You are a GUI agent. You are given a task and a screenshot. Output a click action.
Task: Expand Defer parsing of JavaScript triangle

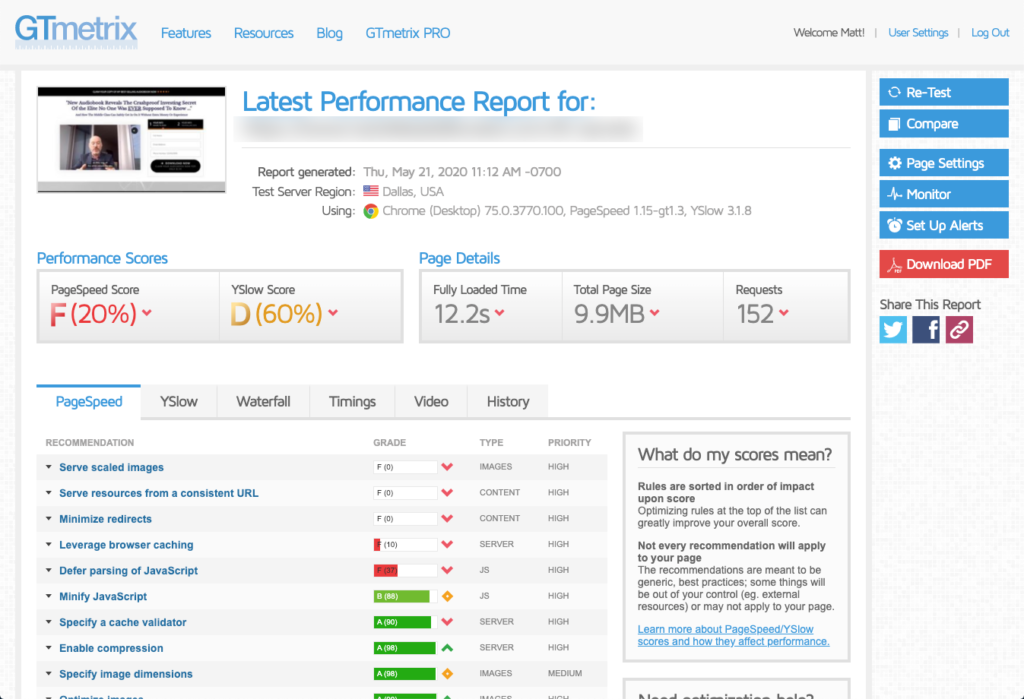pos(48,570)
